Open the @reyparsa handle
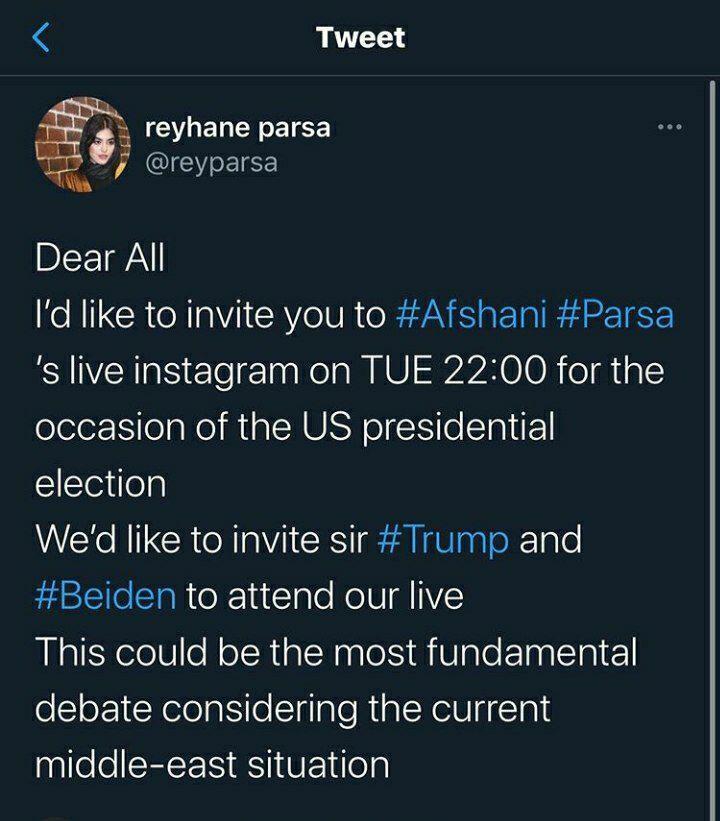The width and height of the screenshot is (720, 821). tap(211, 162)
